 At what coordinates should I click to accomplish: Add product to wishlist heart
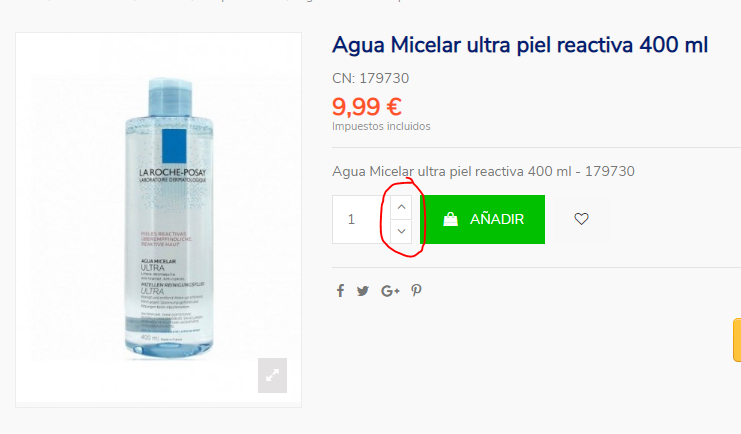pyautogui.click(x=581, y=219)
